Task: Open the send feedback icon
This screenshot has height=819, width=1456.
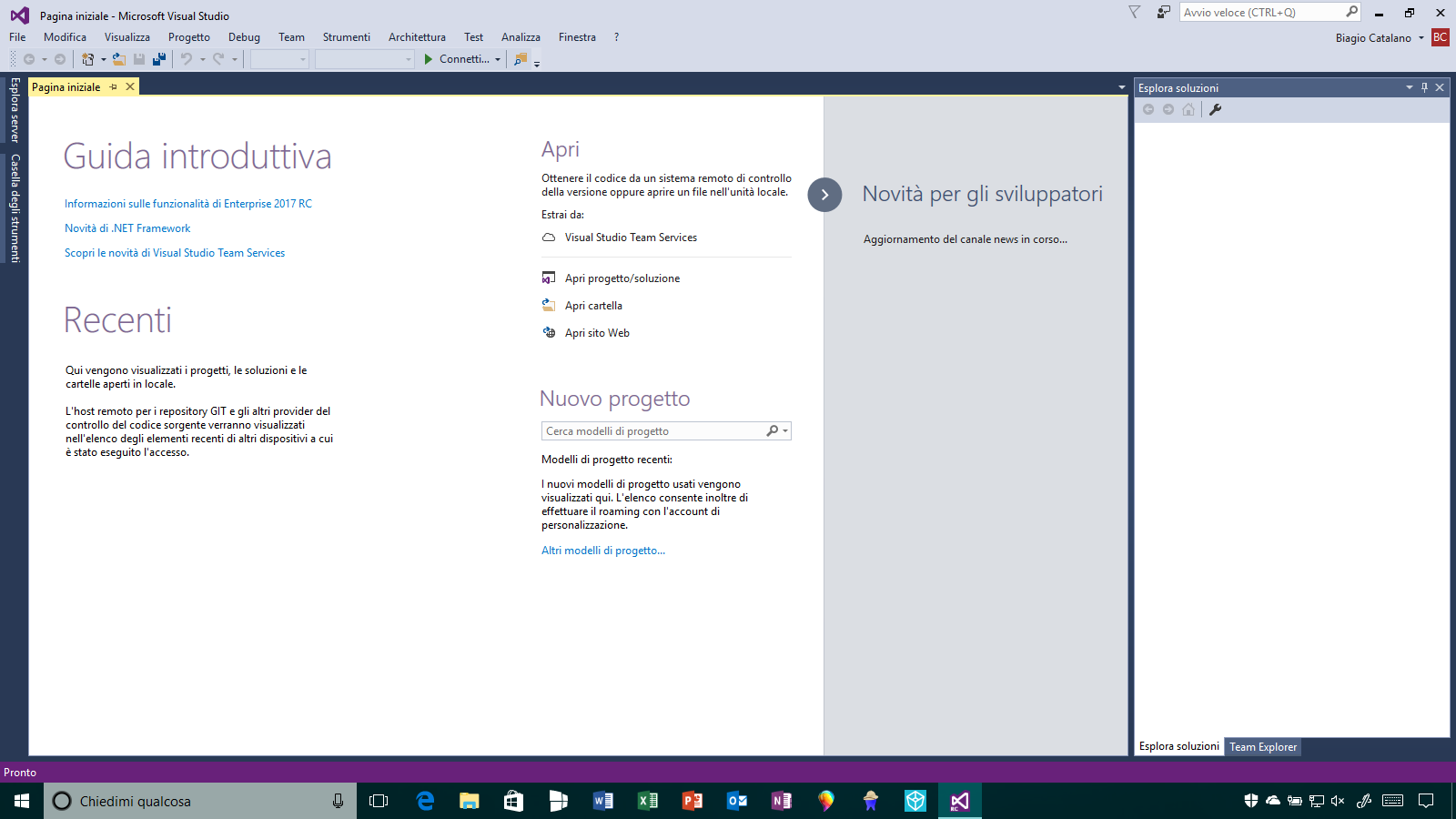Action: point(1163,12)
